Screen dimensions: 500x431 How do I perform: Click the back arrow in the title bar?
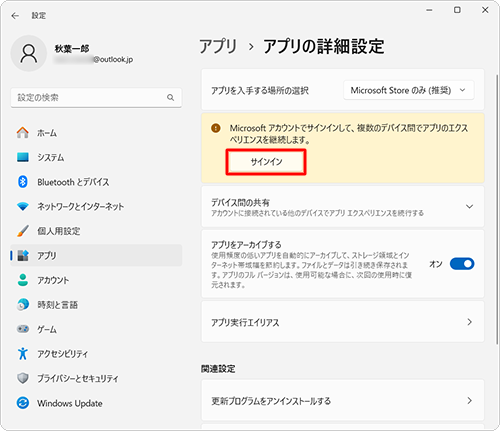point(15,16)
